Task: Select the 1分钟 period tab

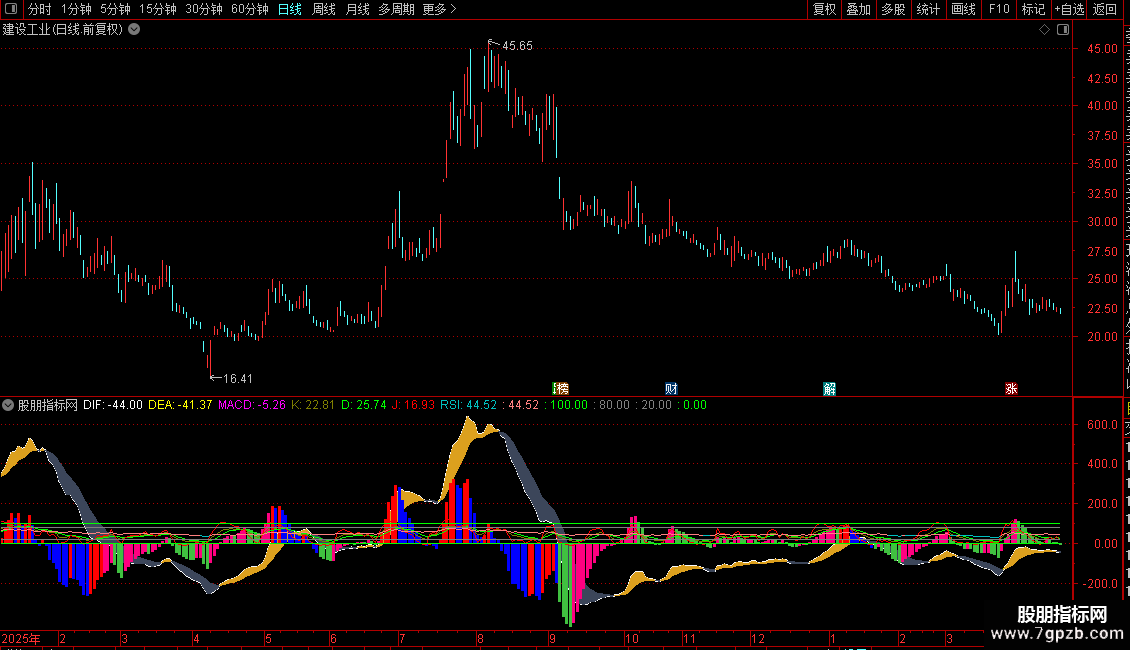Action: pyautogui.click(x=76, y=9)
